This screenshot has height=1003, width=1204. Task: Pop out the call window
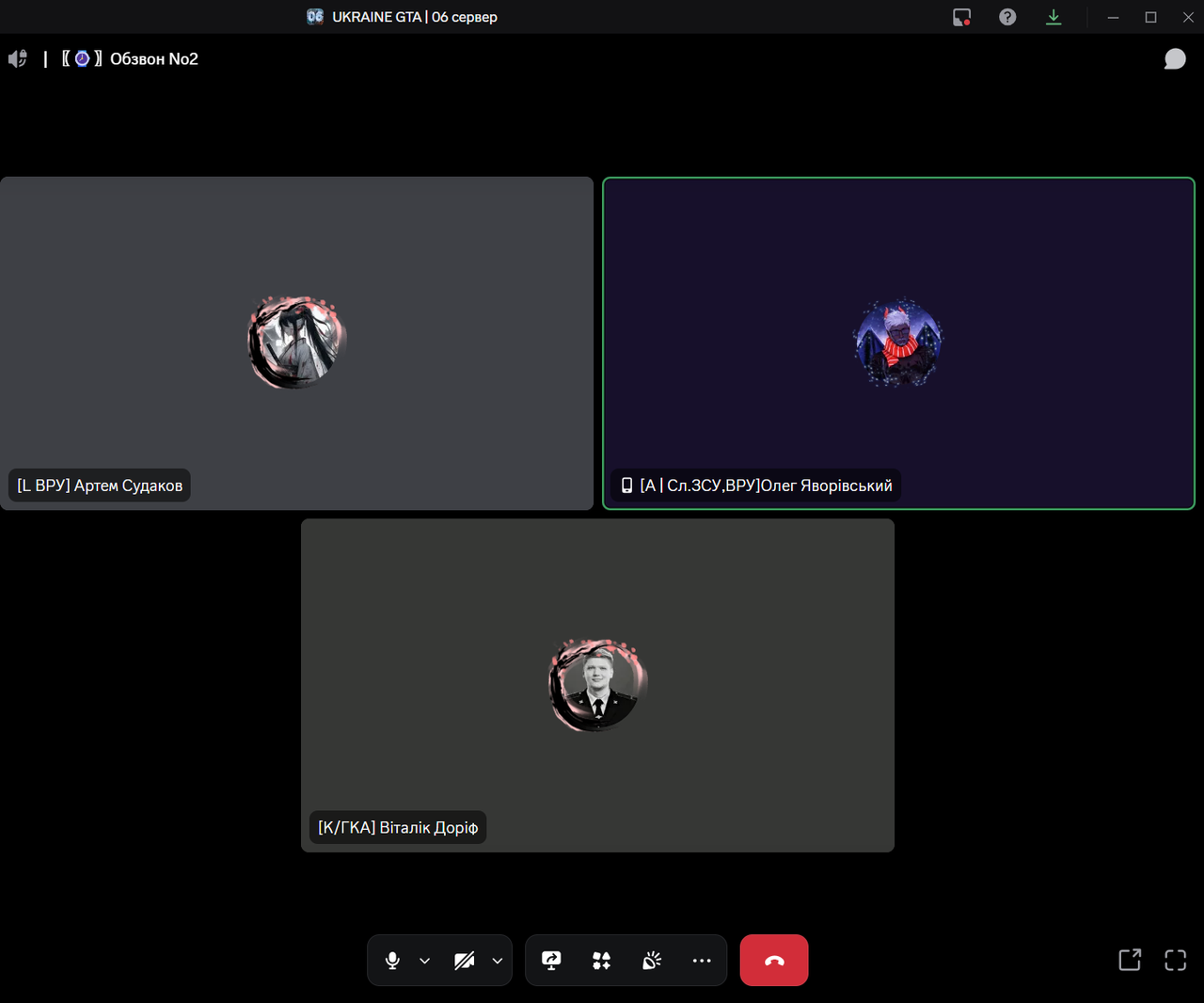[1130, 960]
